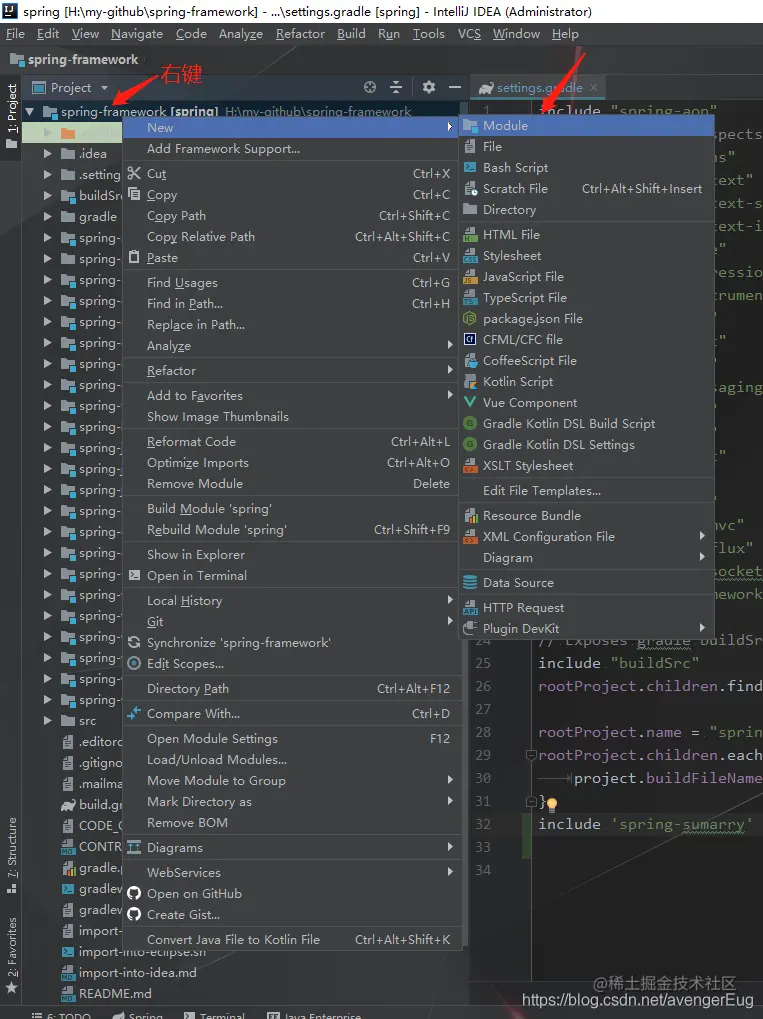Click the CoffeeScript File icon
The width and height of the screenshot is (763, 1019).
pyautogui.click(x=470, y=361)
